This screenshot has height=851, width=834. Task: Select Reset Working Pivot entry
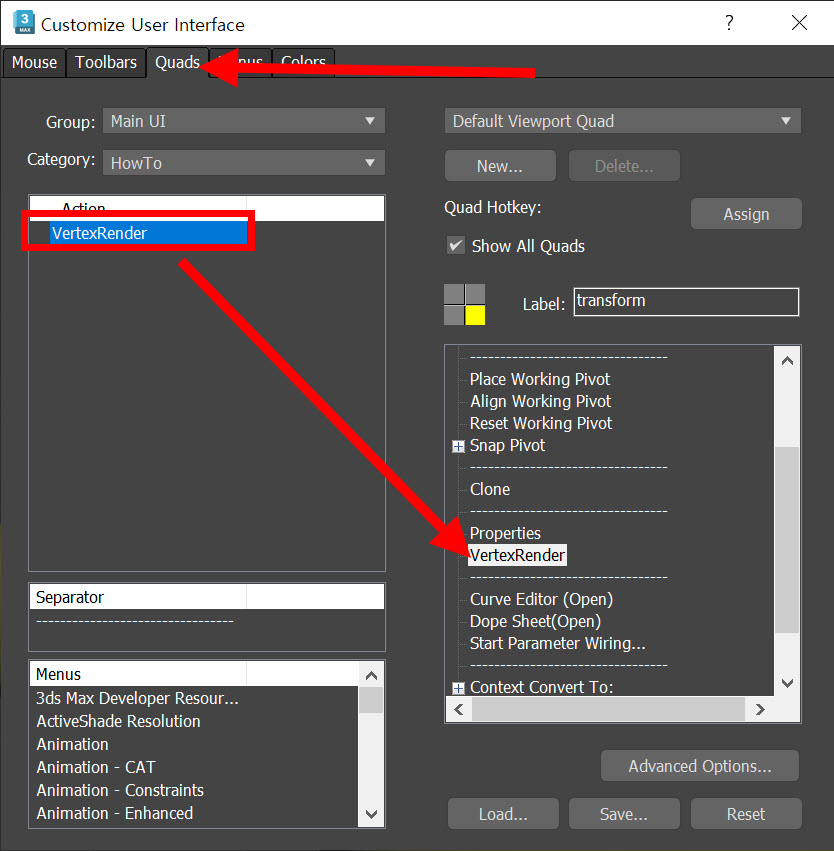click(540, 423)
